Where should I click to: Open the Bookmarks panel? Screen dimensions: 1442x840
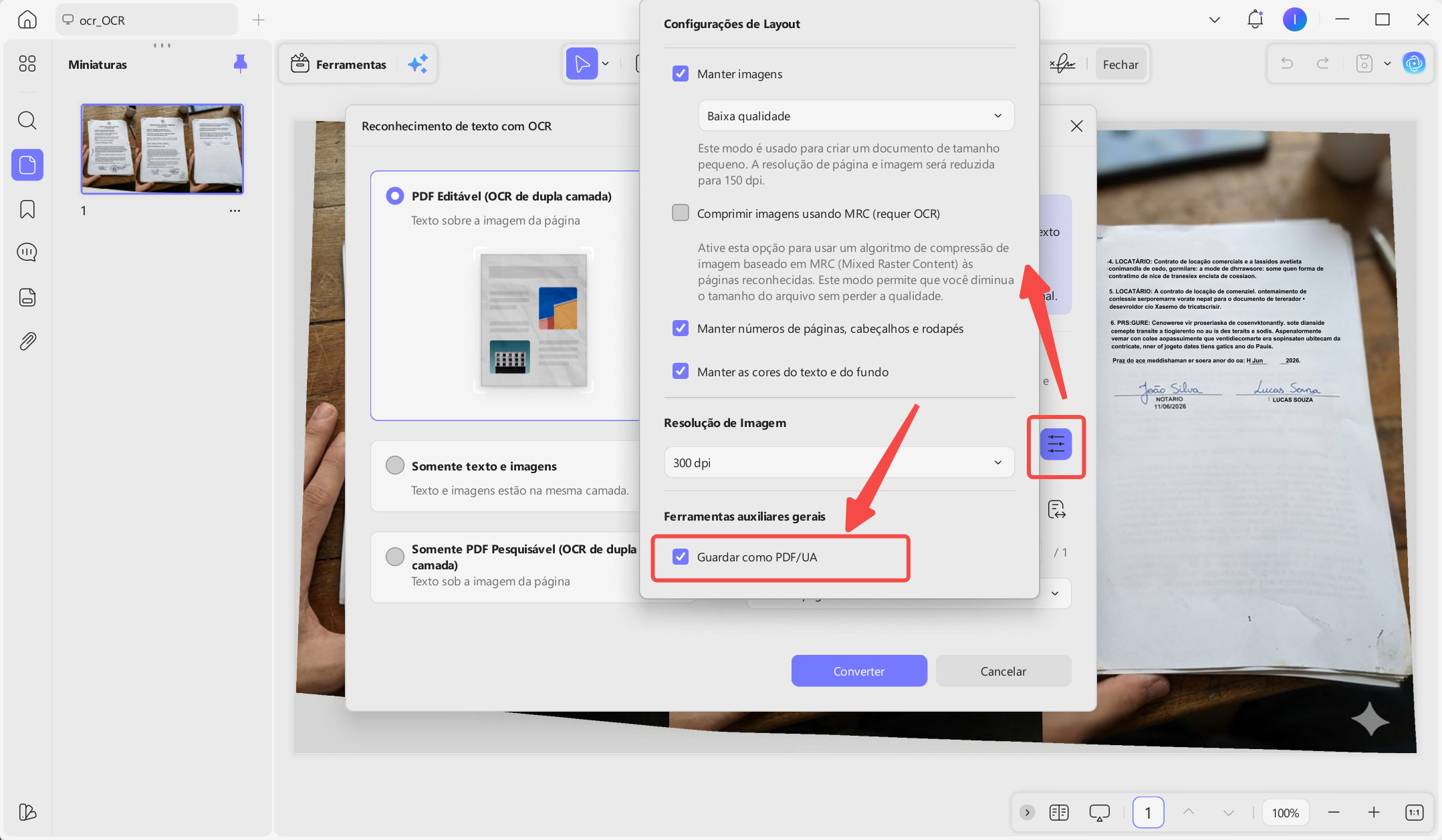coord(27,209)
